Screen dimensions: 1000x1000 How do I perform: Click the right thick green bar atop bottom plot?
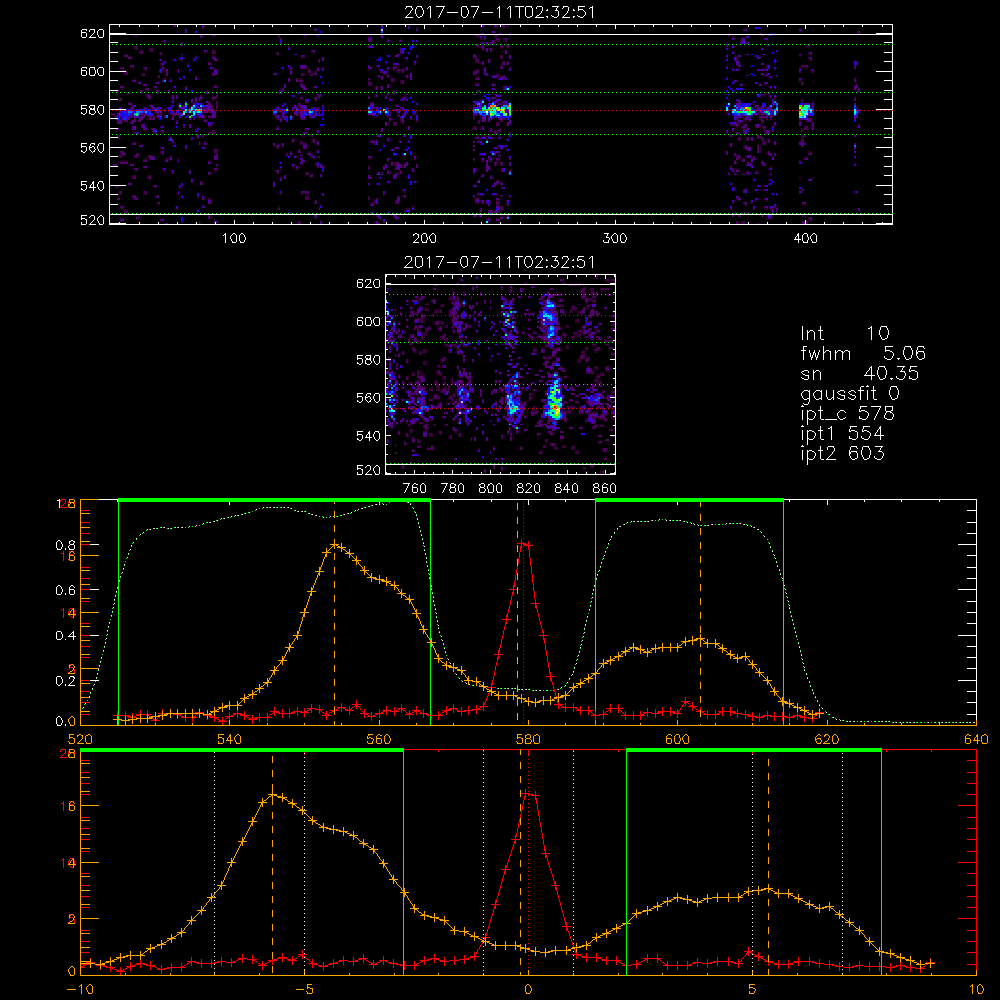(x=754, y=751)
